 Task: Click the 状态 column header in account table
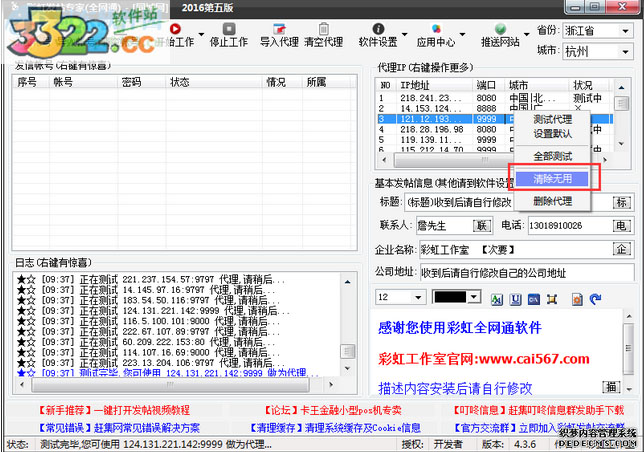coord(214,82)
